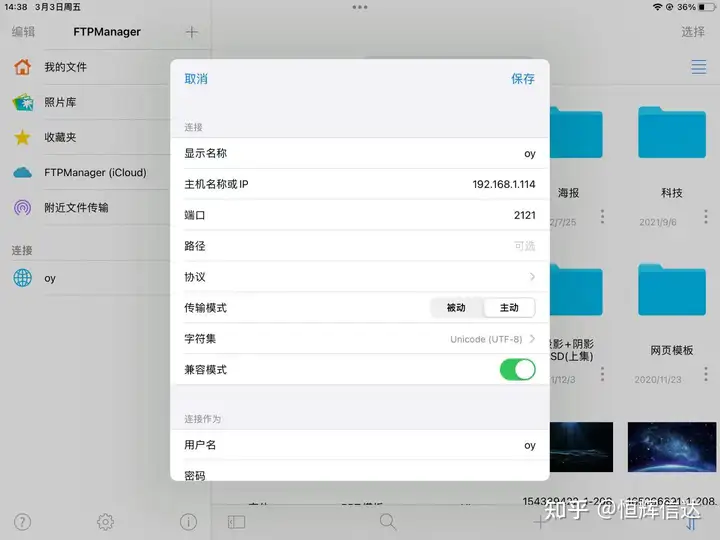
Task: Edit Username (用户名) field
Action: coord(360,445)
